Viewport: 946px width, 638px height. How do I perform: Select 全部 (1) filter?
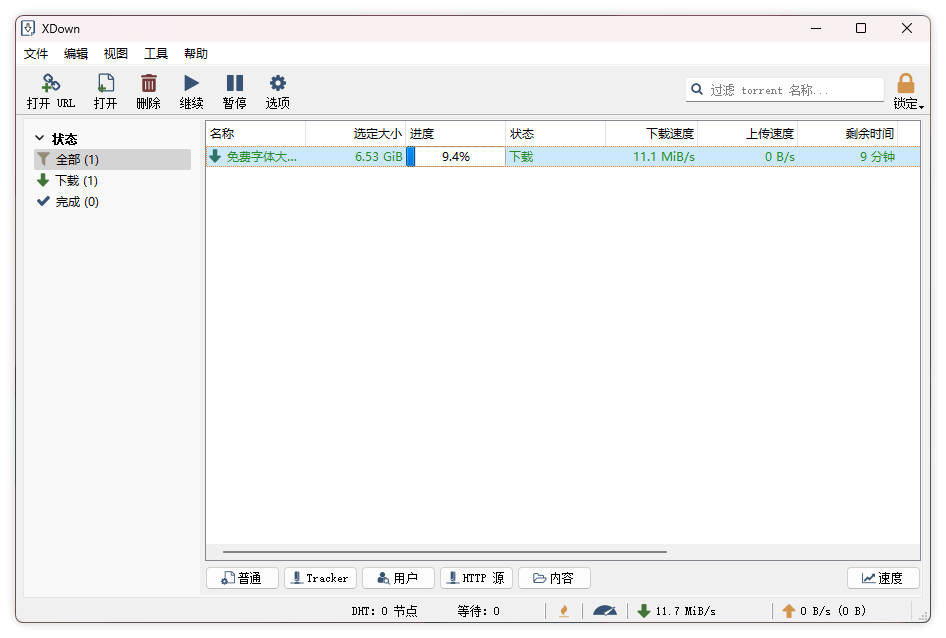tap(113, 159)
